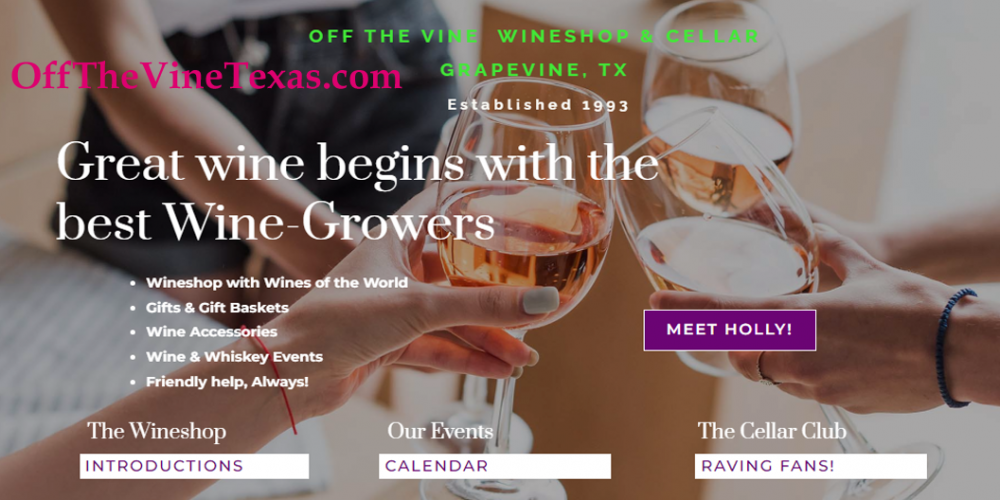The width and height of the screenshot is (1000, 500).
Task: Click the Great wine begins headline
Action: [x=357, y=163]
